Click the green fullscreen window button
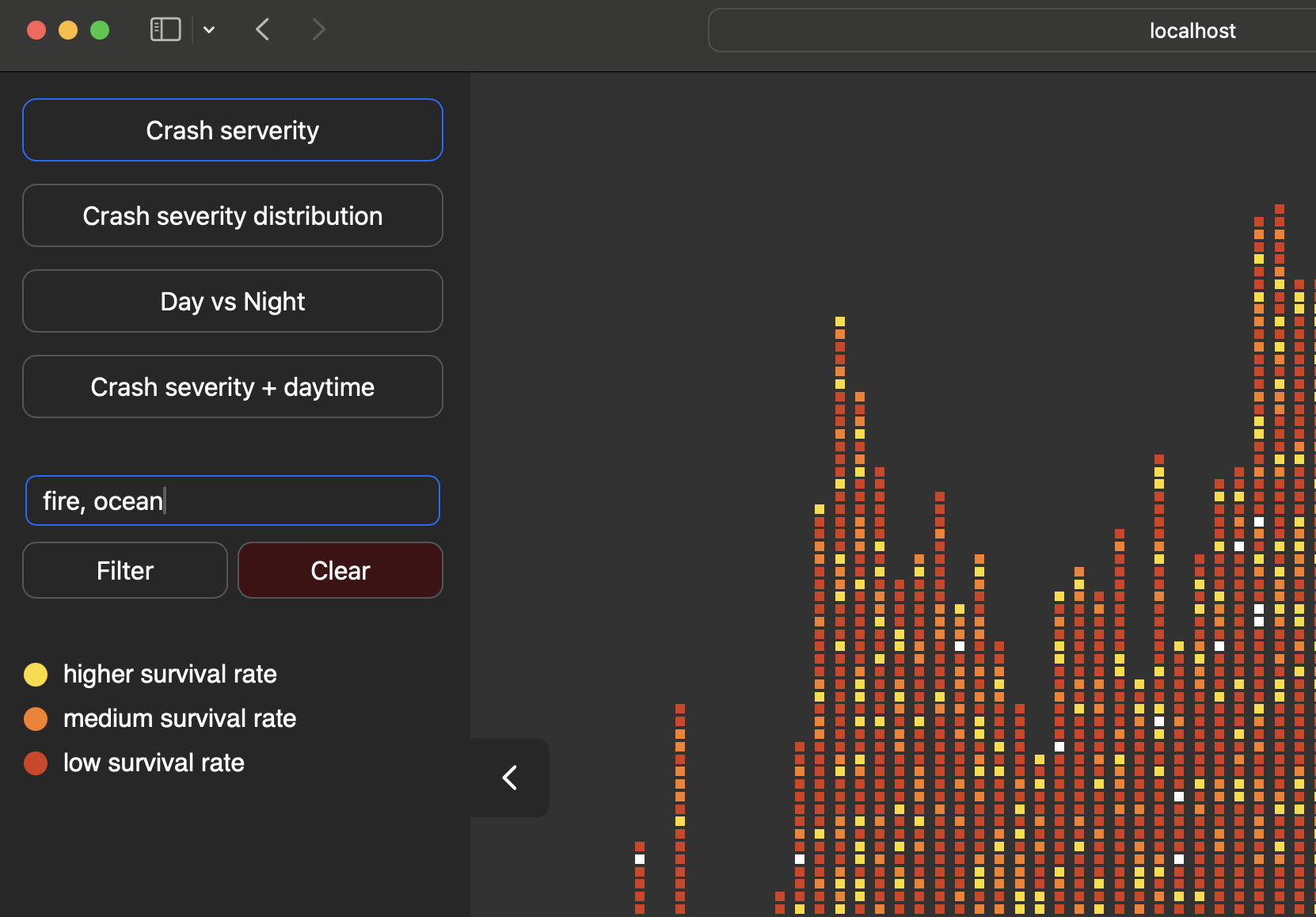This screenshot has height=917, width=1316. coord(100,30)
